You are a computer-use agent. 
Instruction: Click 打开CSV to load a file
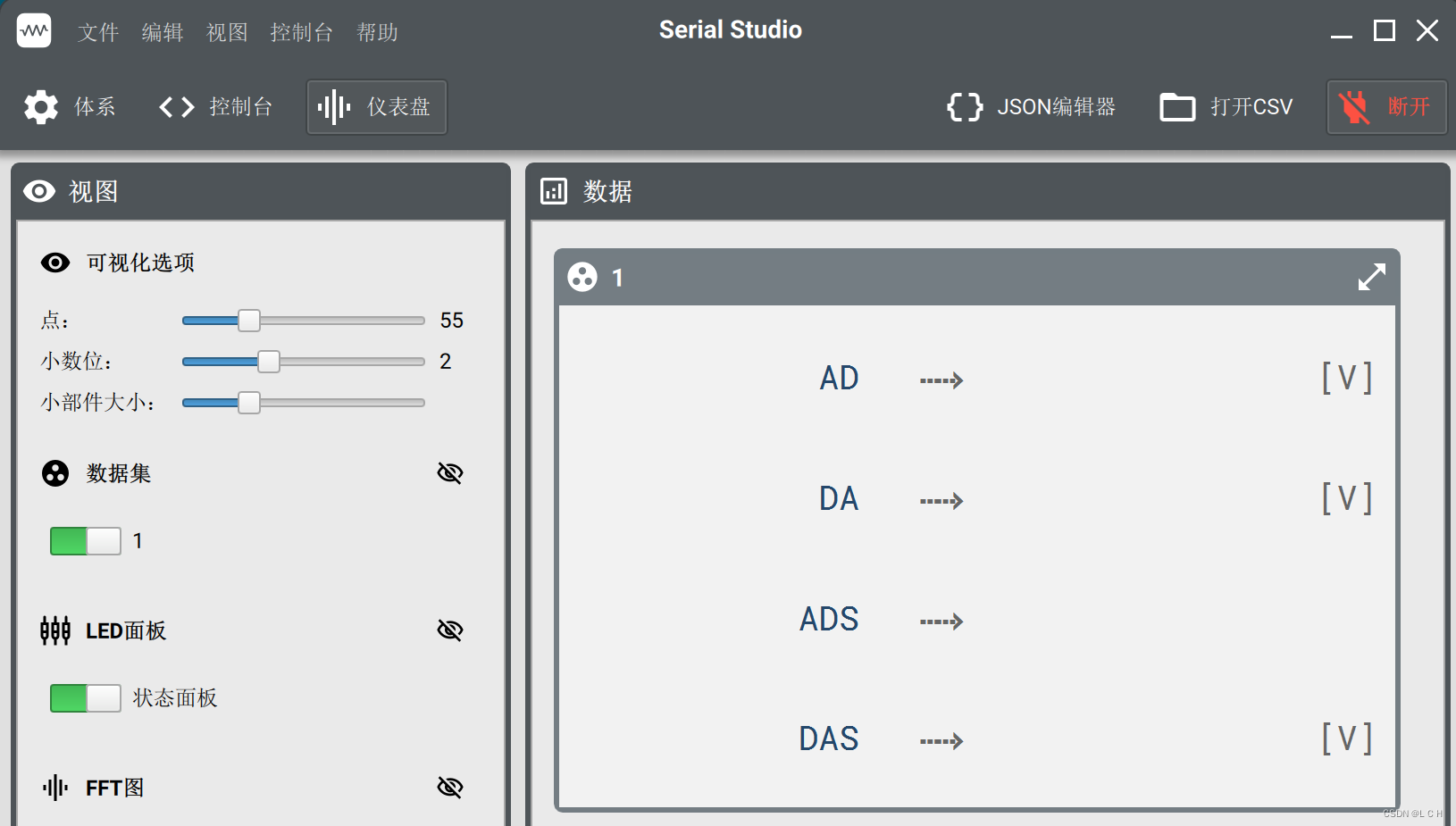1226,107
